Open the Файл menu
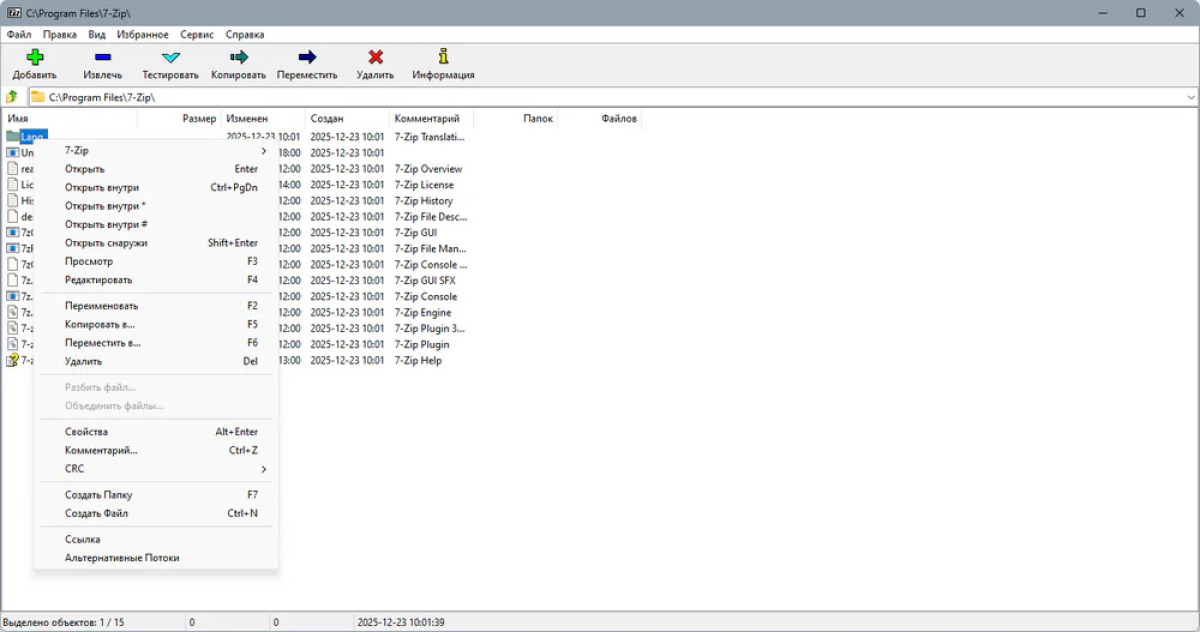 click(19, 34)
